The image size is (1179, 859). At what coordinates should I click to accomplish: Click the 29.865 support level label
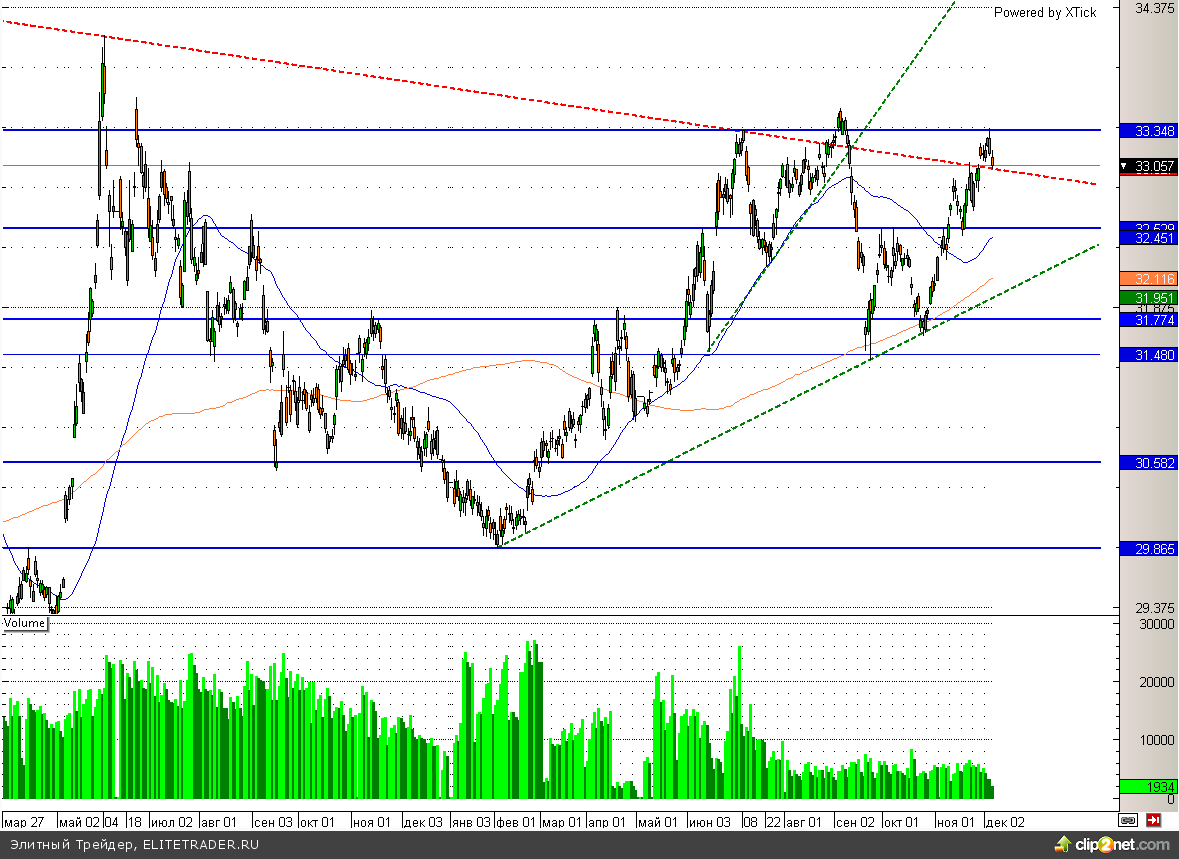click(x=1147, y=549)
